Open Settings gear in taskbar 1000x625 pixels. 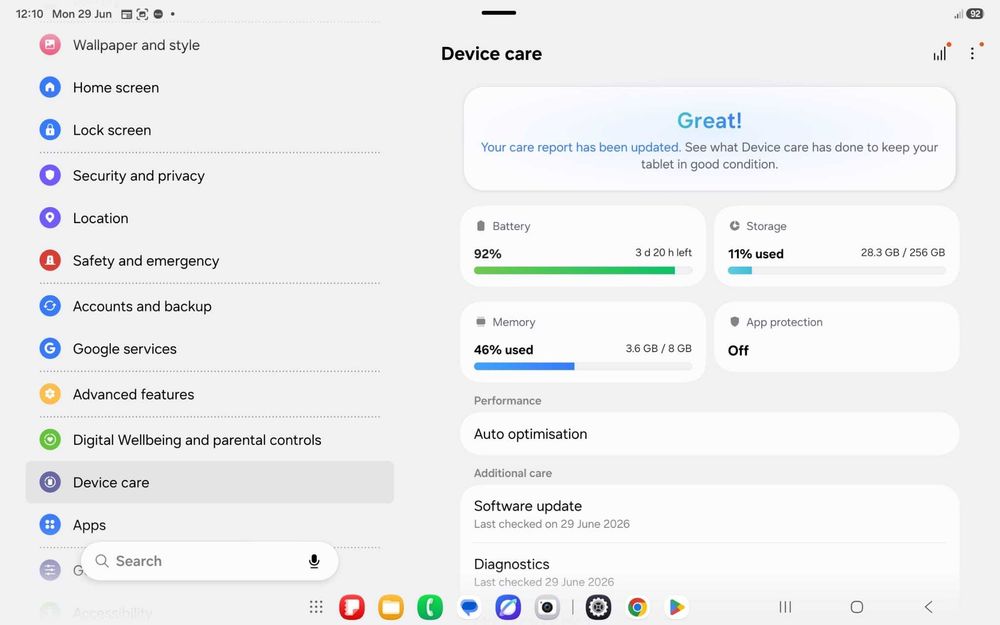(x=598, y=607)
